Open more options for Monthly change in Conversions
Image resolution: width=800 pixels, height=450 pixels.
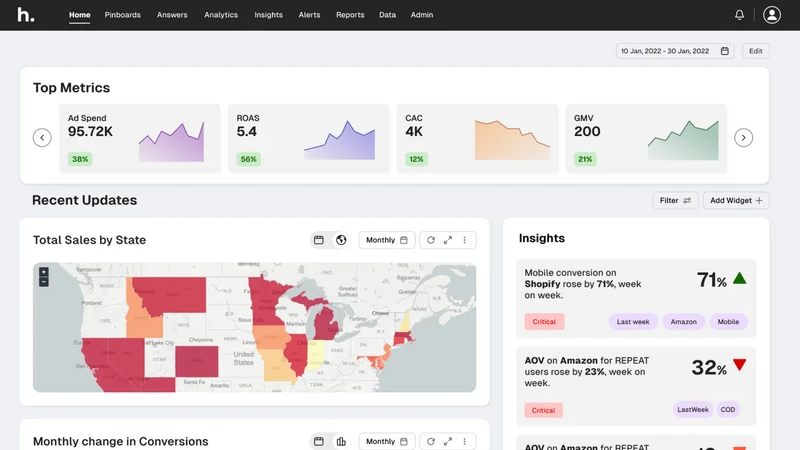(464, 441)
